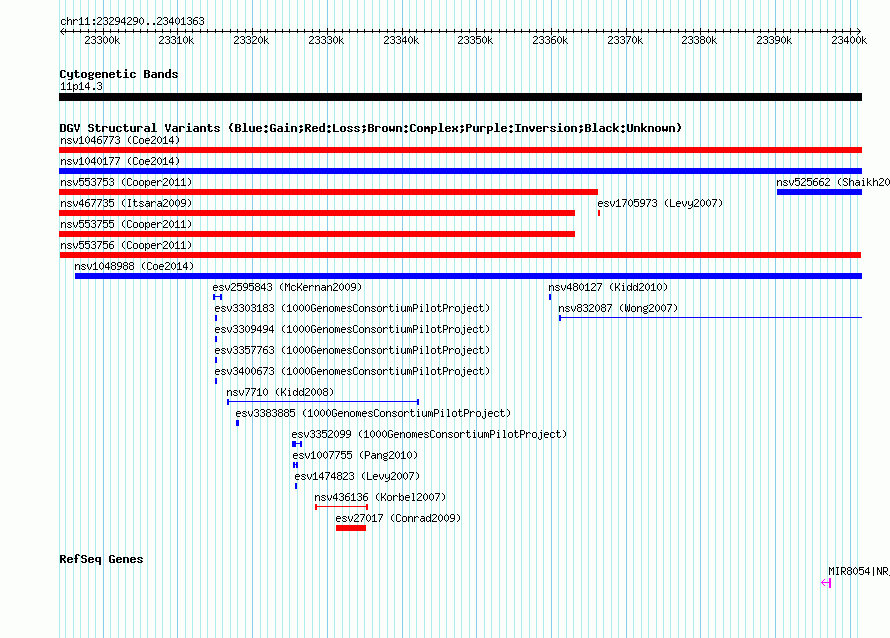
Task: Open the nsv553755 (Cooper2011) variant label
Action: click(x=126, y=224)
